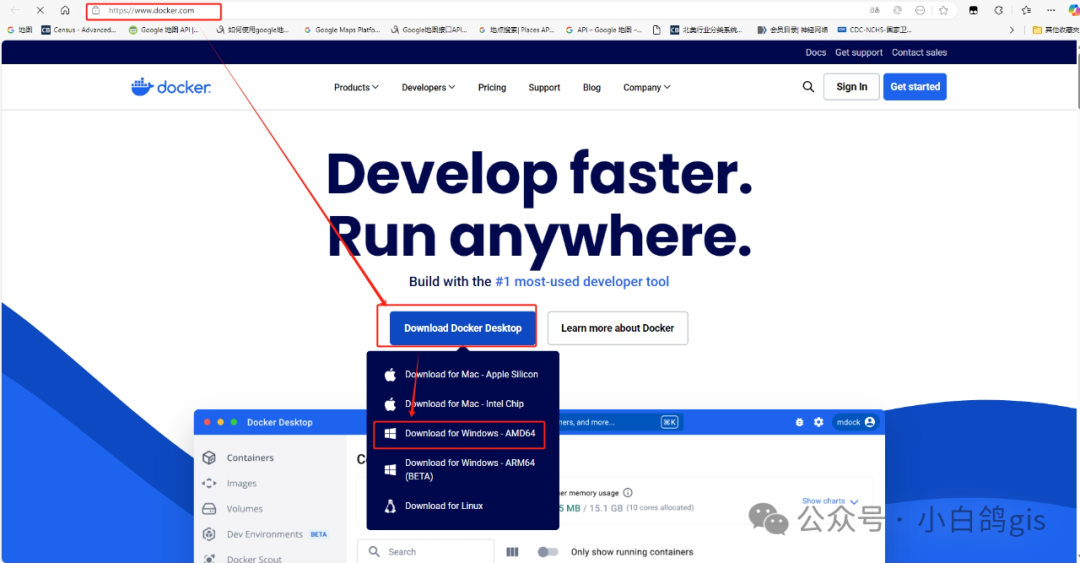The width and height of the screenshot is (1080, 563).
Task: Open Contact sales link
Action: pos(919,52)
